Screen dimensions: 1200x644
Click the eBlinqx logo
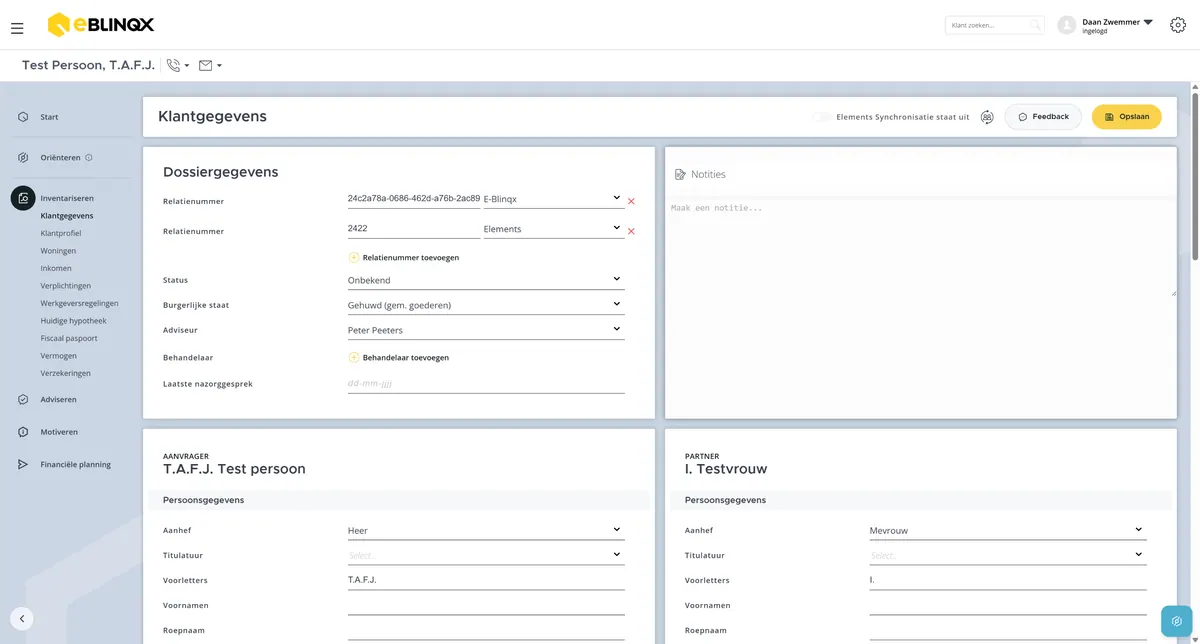[101, 24]
